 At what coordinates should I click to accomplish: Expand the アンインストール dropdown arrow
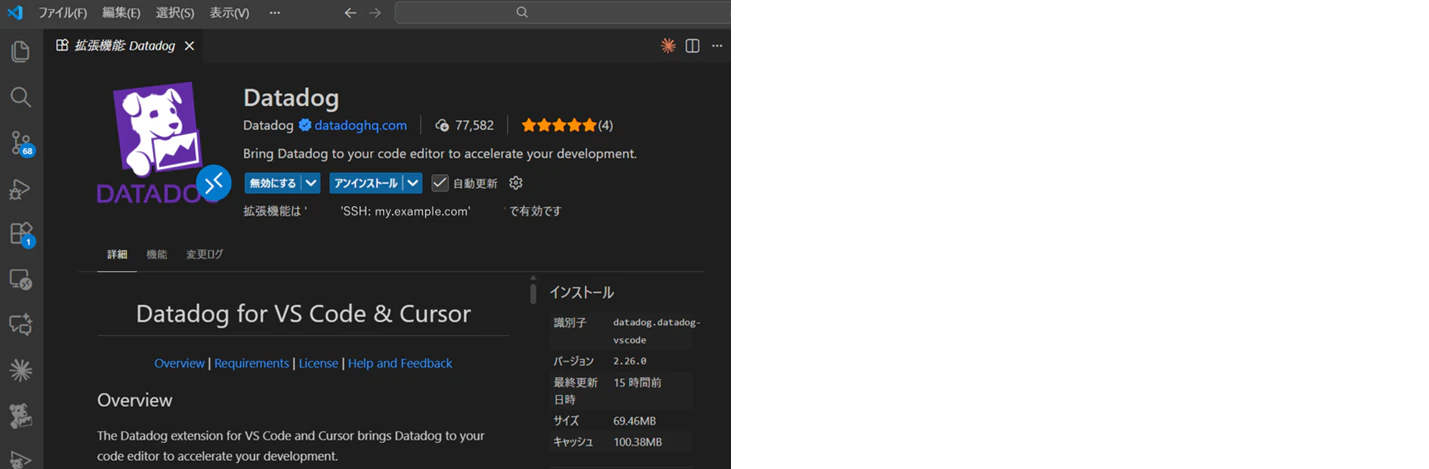(x=413, y=183)
